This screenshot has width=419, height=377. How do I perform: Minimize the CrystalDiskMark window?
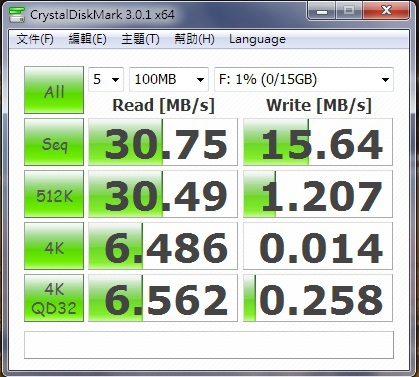pyautogui.click(x=321, y=11)
